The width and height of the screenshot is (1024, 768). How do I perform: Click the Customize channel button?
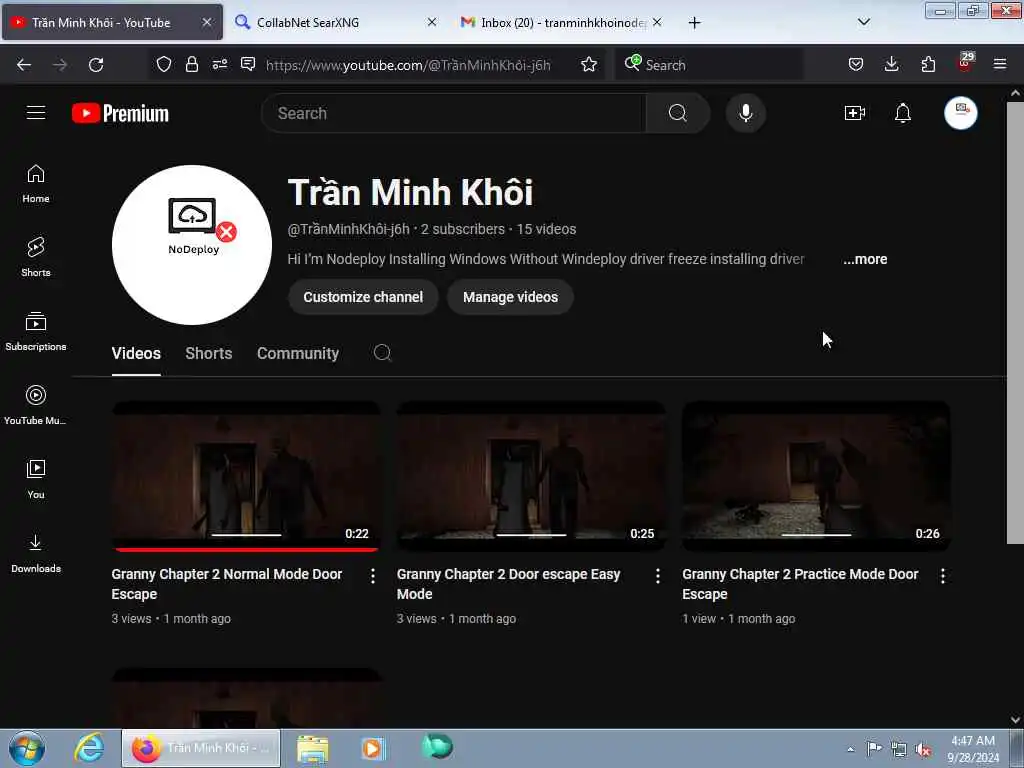point(362,297)
